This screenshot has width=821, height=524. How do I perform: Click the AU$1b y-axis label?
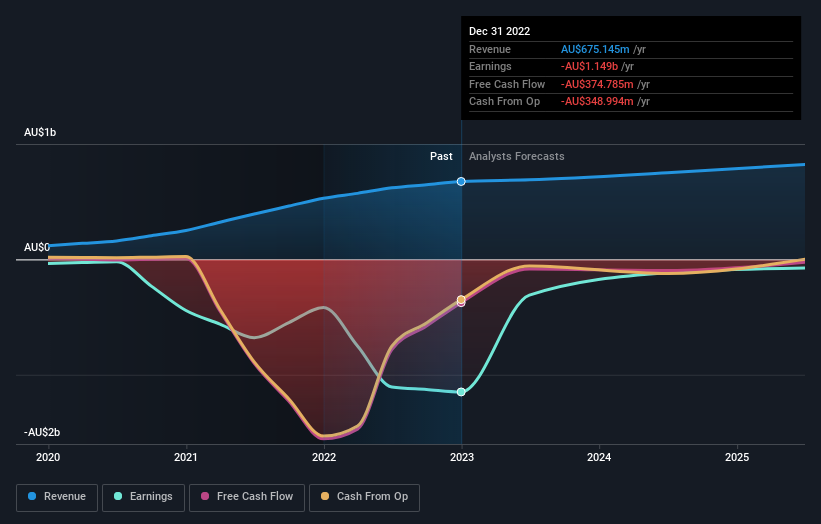(x=40, y=132)
